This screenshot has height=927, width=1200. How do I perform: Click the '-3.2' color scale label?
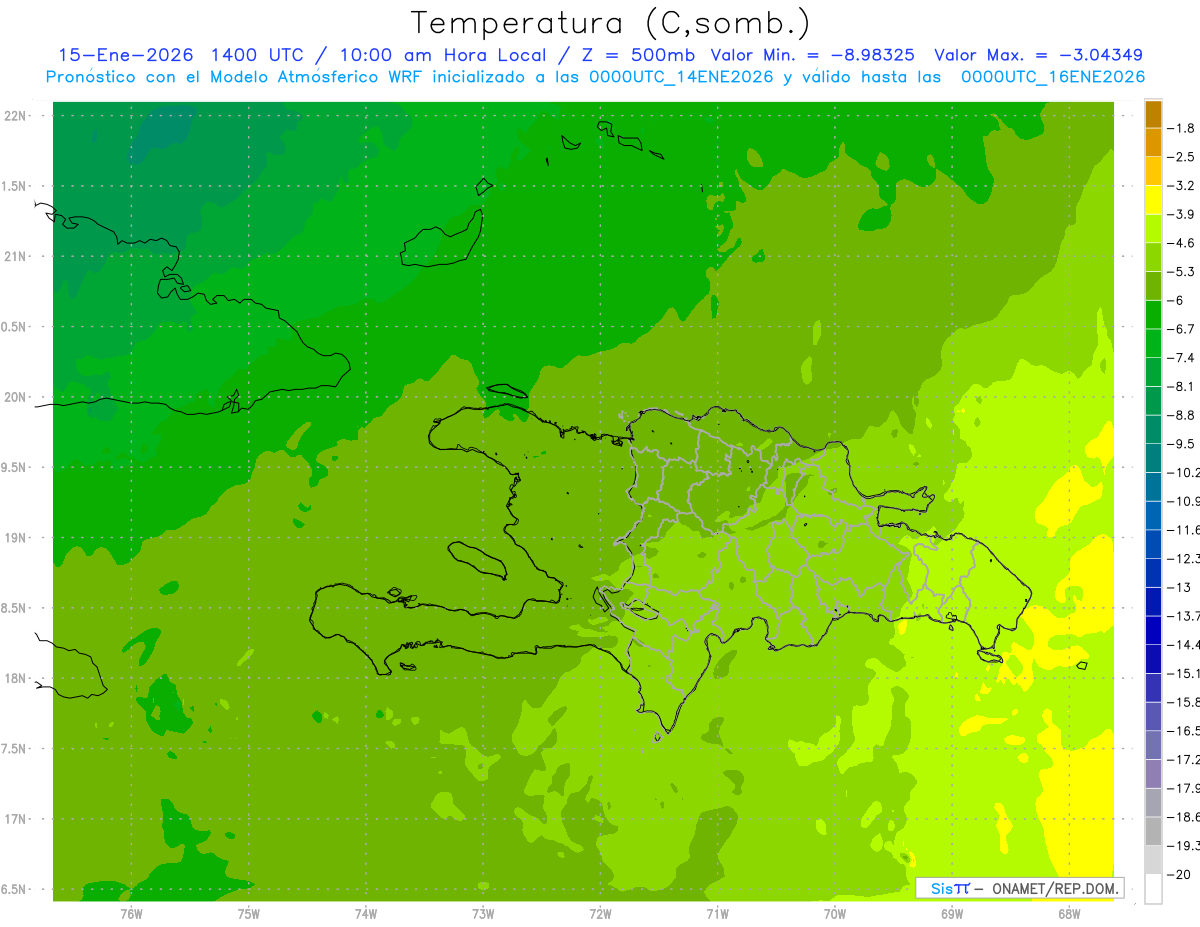pyautogui.click(x=1181, y=185)
